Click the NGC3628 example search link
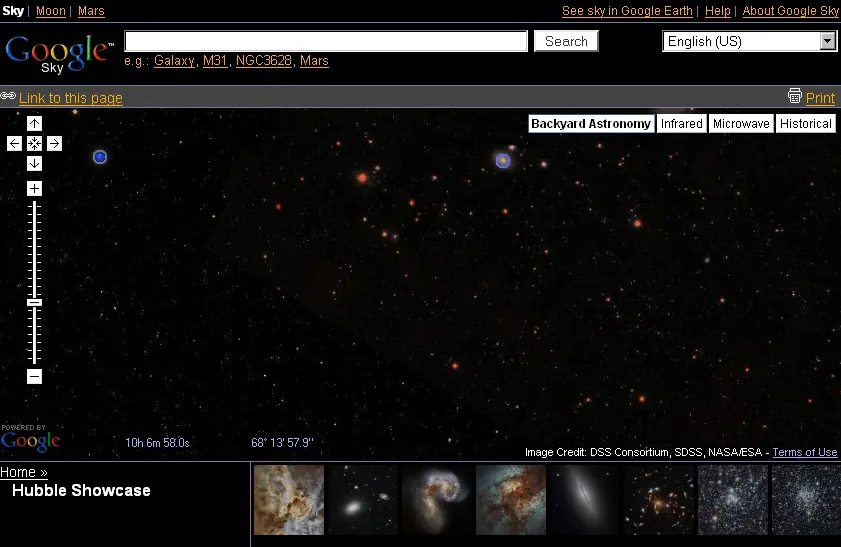The width and height of the screenshot is (841, 547). point(264,61)
